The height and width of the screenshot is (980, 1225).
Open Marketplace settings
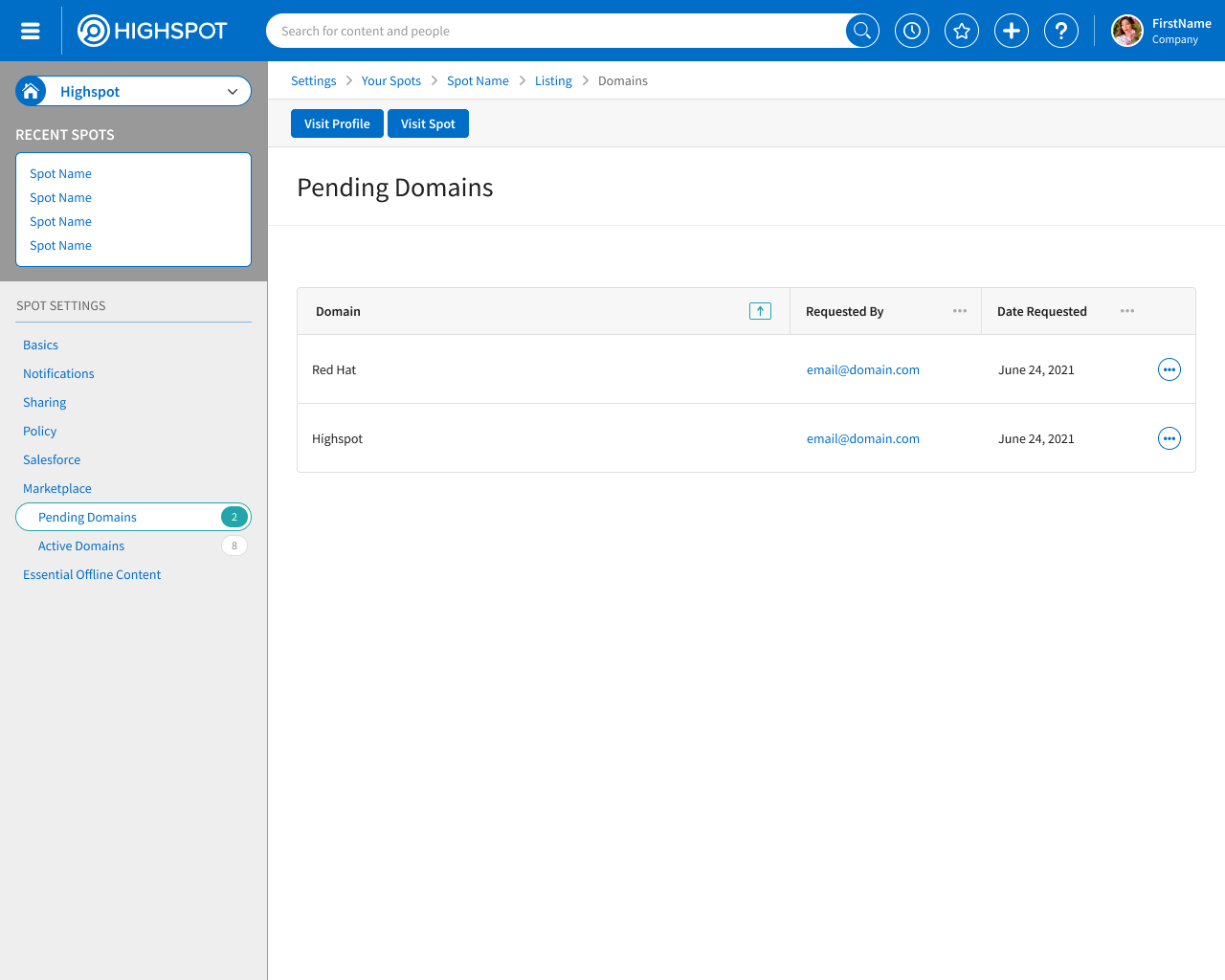(57, 488)
